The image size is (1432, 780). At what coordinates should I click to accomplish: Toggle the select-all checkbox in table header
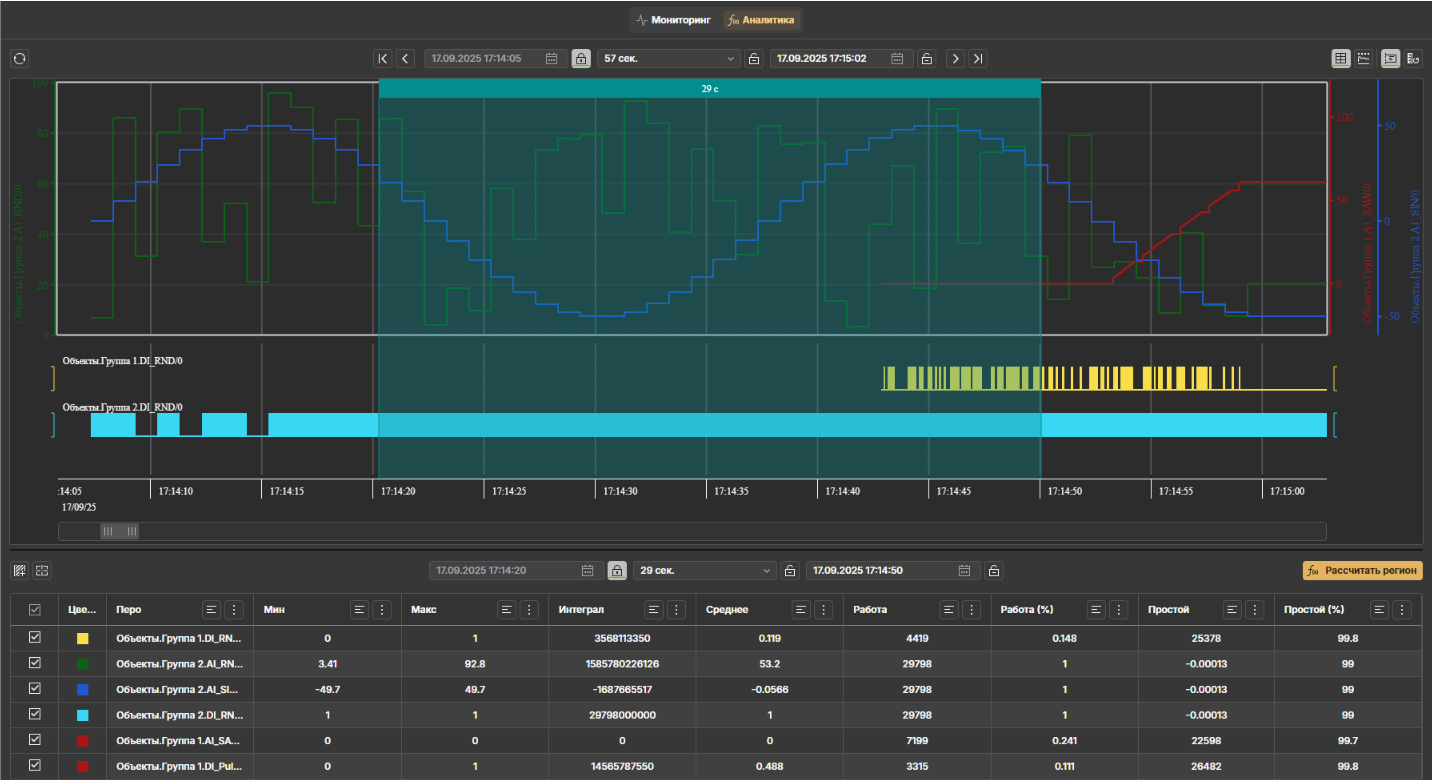[35, 609]
